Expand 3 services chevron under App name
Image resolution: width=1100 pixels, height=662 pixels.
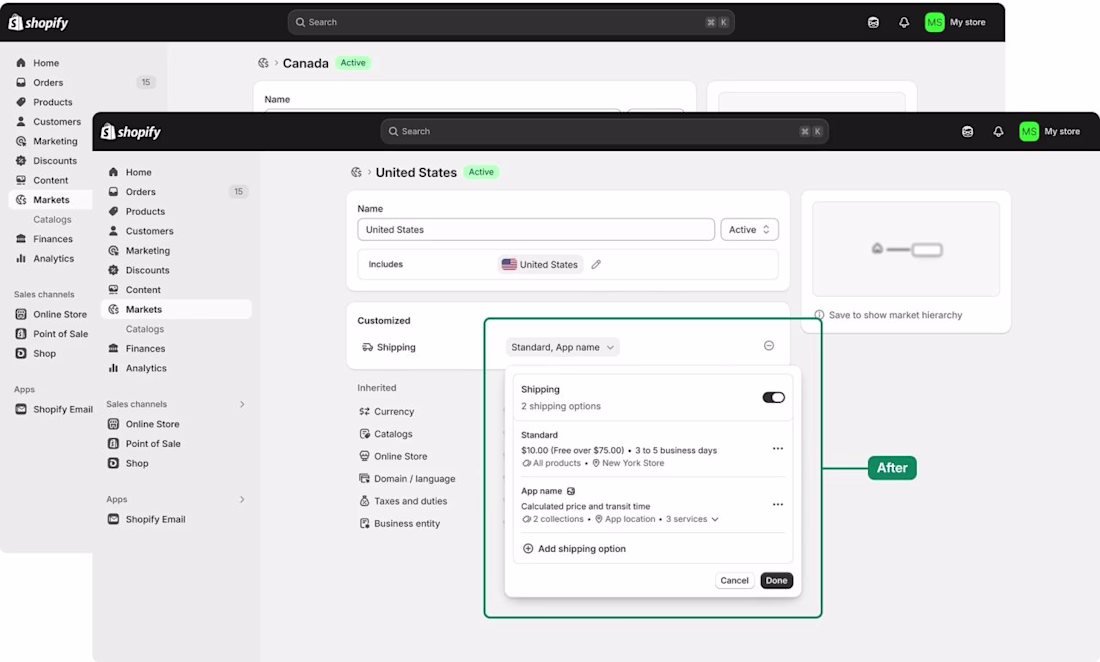715,520
